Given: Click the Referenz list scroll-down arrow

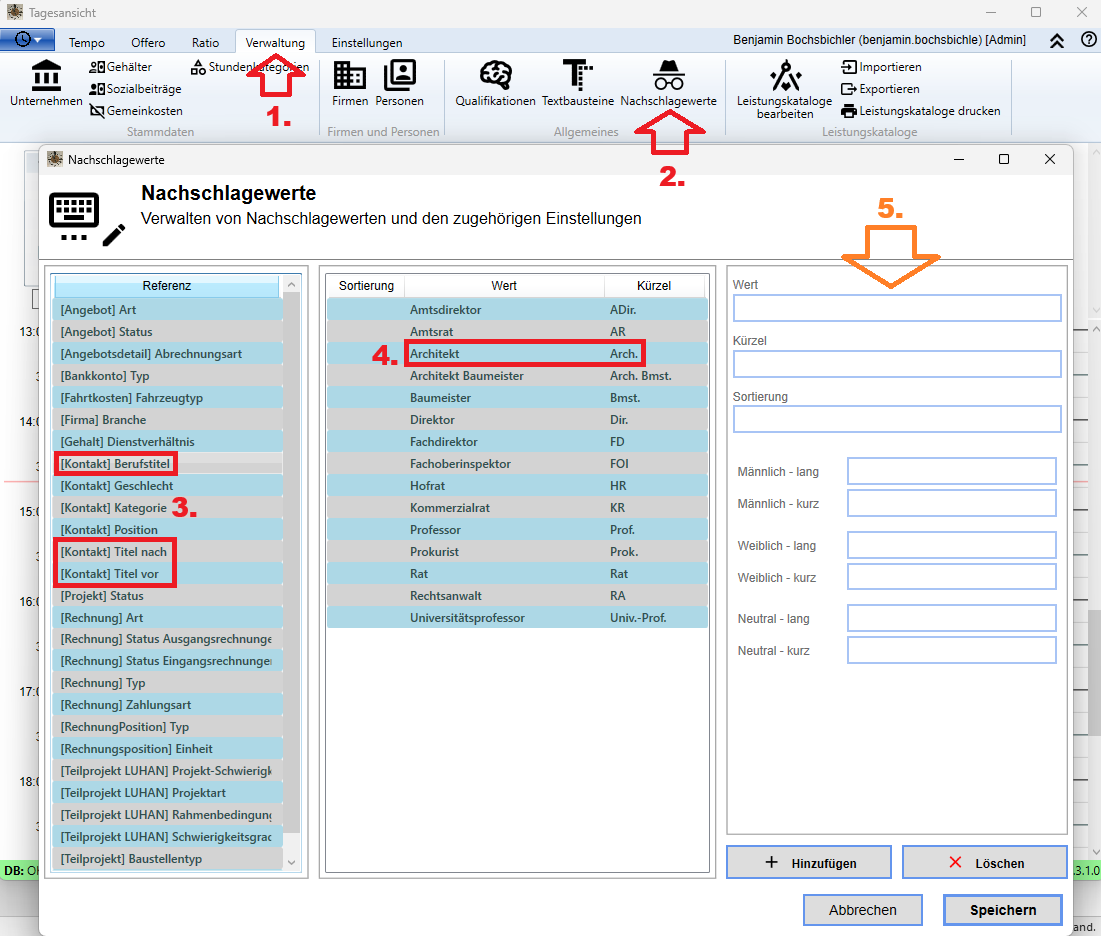Looking at the screenshot, I should (x=291, y=862).
